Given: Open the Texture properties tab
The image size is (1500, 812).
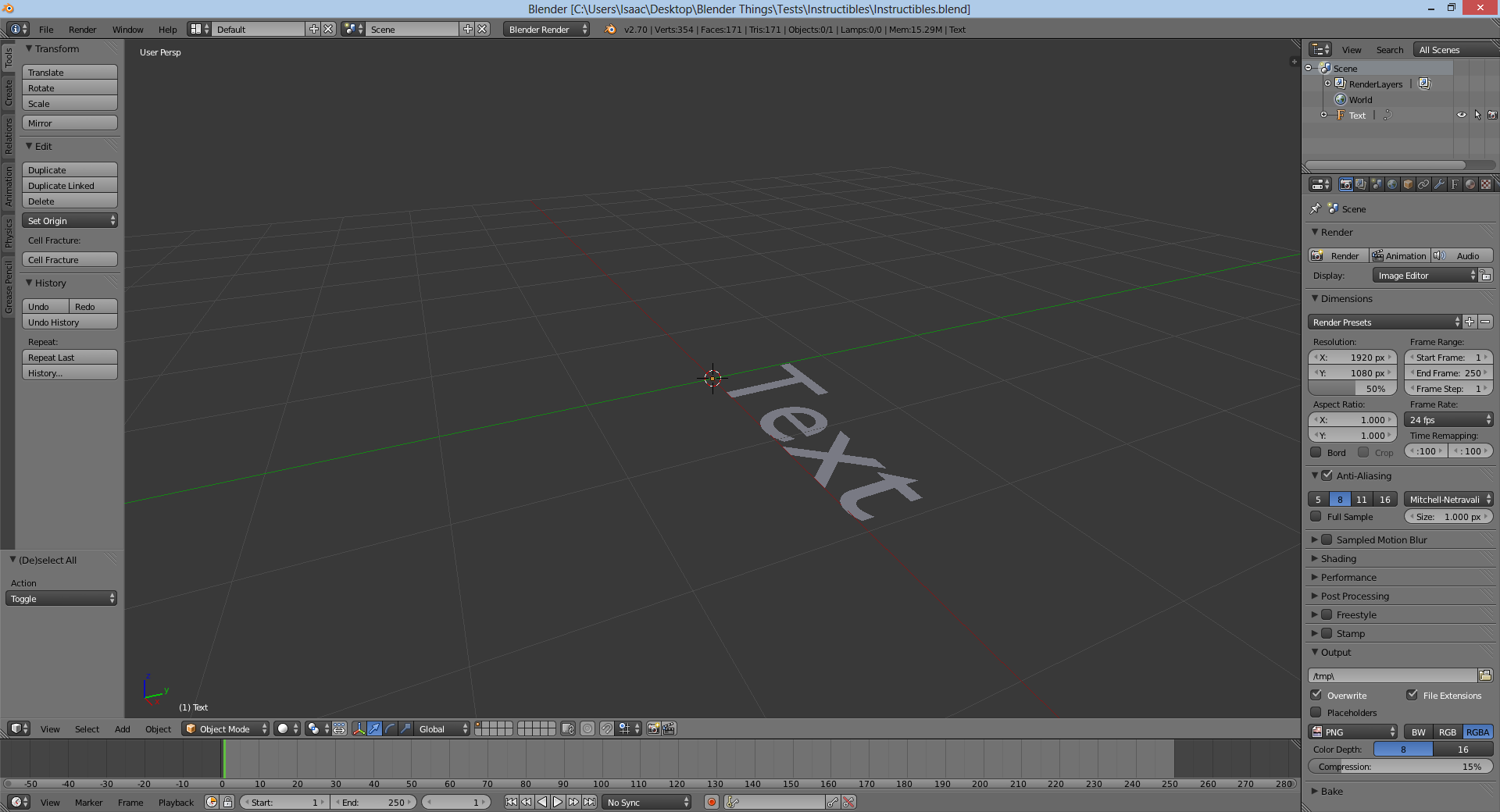Looking at the screenshot, I should 1485,184.
